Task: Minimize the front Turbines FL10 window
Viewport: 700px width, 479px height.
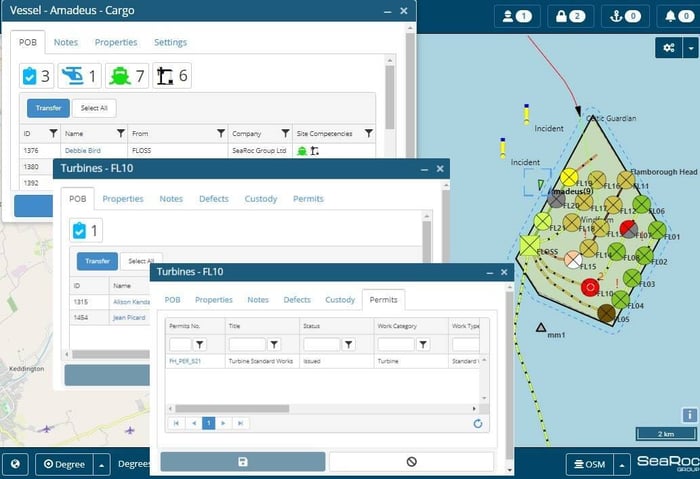Action: point(490,272)
